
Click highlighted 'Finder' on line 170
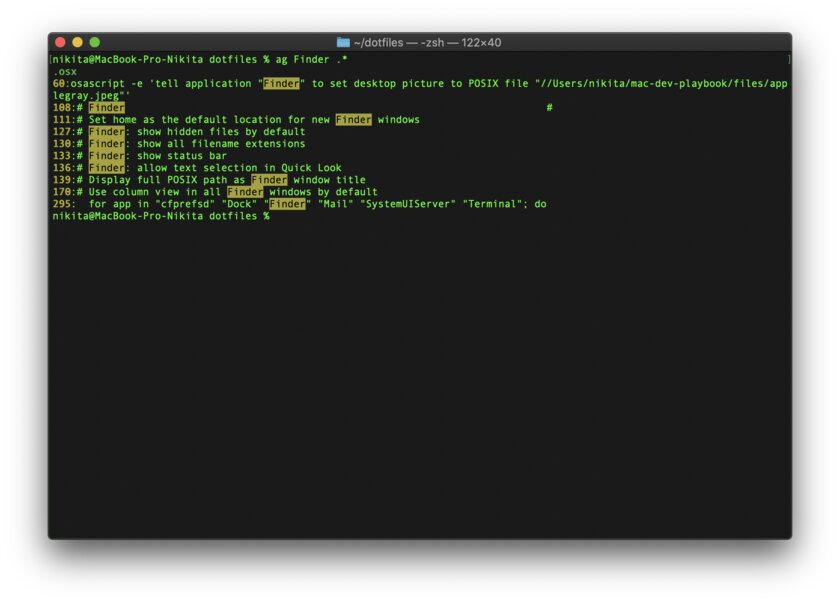pyautogui.click(x=245, y=192)
